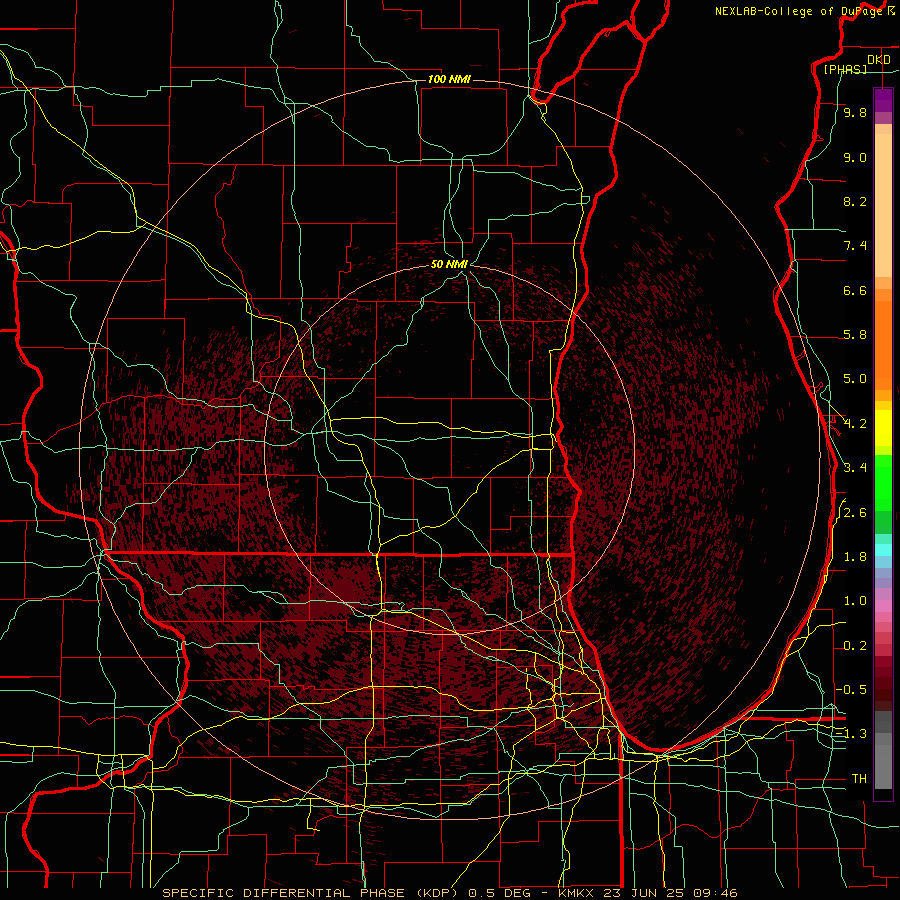Viewport: 900px width, 900px height.
Task: Click the NEXLAB-College of DuPage label
Action: tap(799, 11)
